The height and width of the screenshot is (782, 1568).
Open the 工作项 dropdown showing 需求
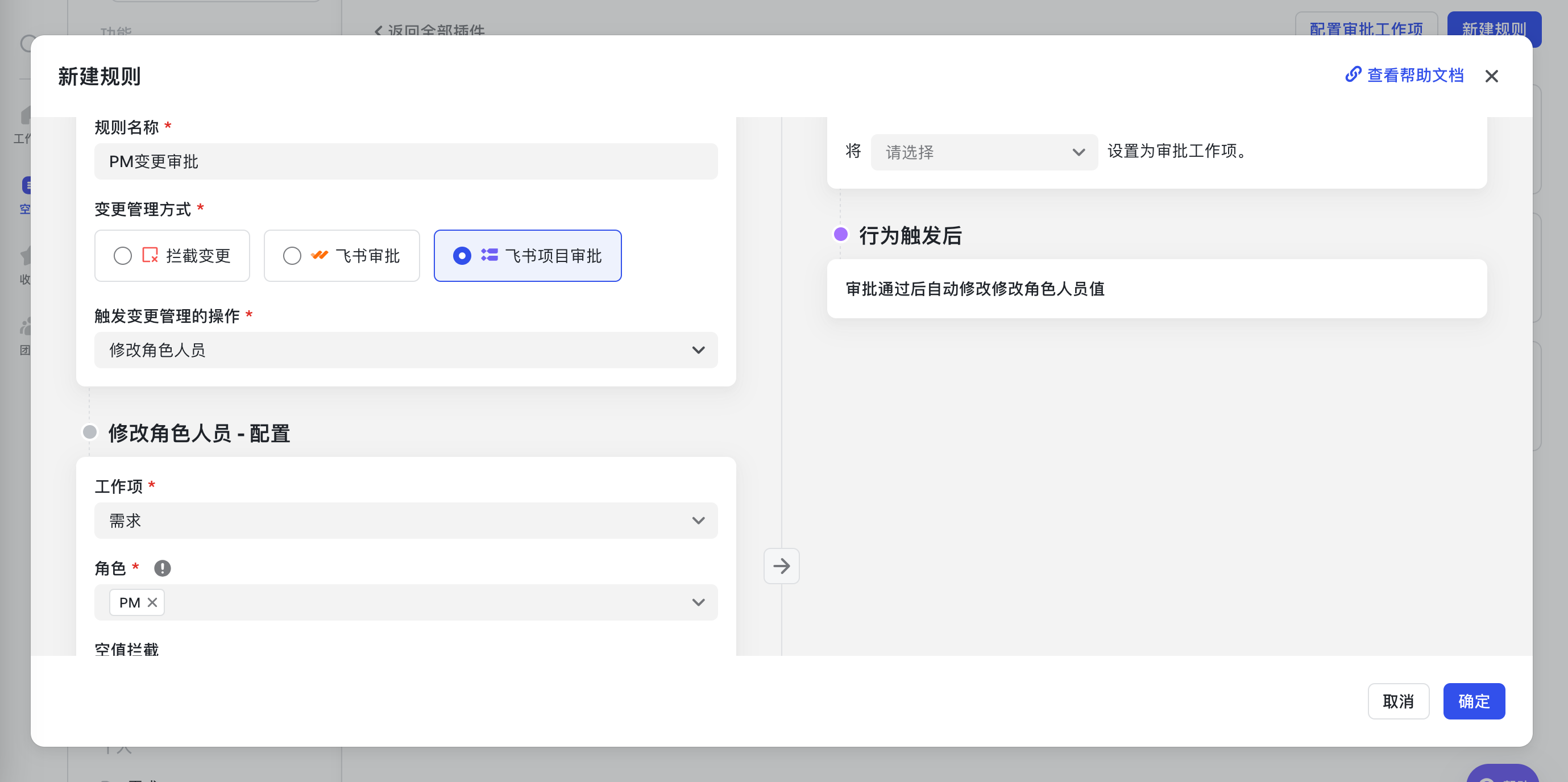click(x=405, y=521)
